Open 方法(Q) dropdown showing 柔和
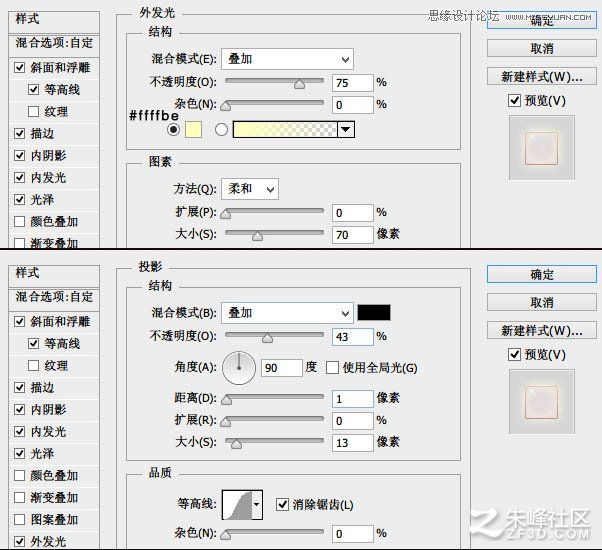Viewport: 602px width, 550px height. click(x=250, y=189)
